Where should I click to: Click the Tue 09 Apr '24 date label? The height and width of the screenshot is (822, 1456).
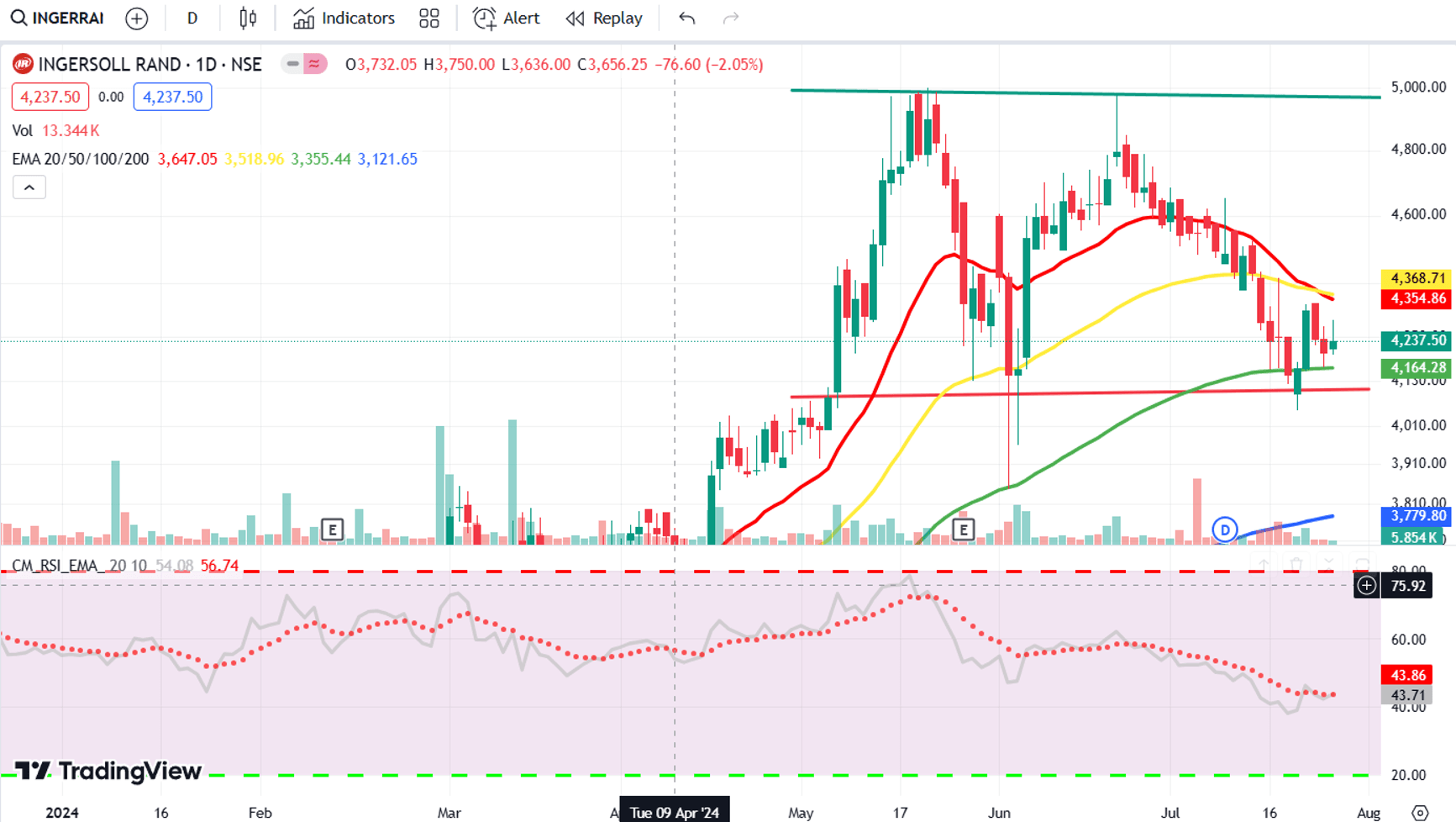coord(675,812)
